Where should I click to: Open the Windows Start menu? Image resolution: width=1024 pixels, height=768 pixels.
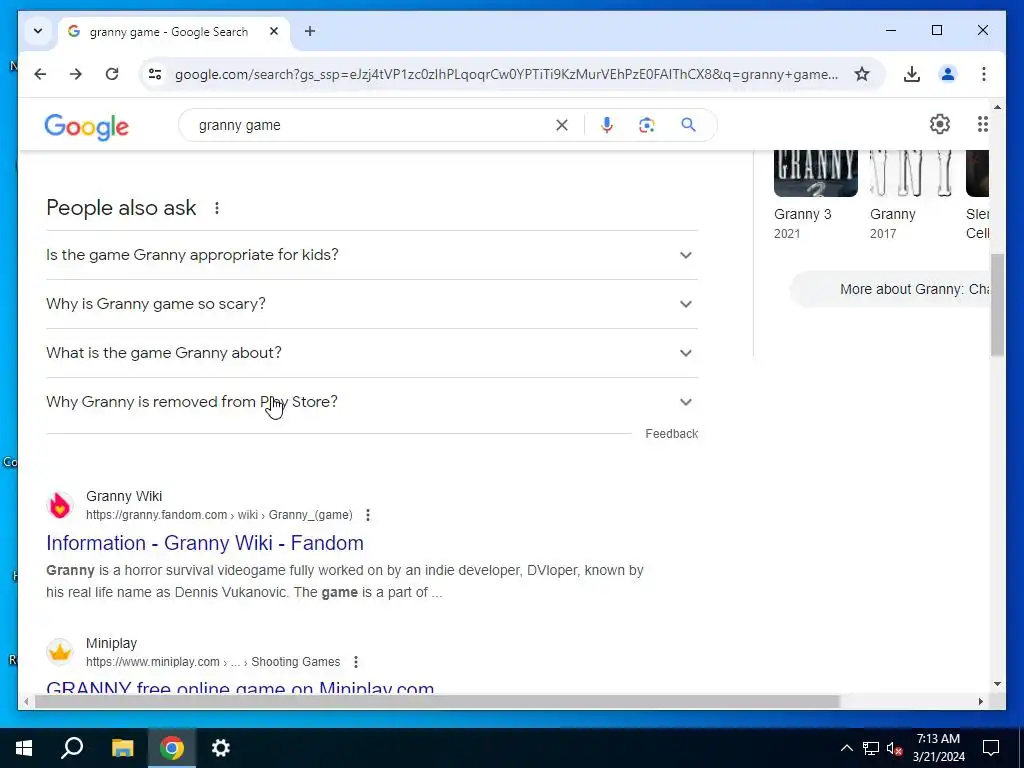point(24,748)
